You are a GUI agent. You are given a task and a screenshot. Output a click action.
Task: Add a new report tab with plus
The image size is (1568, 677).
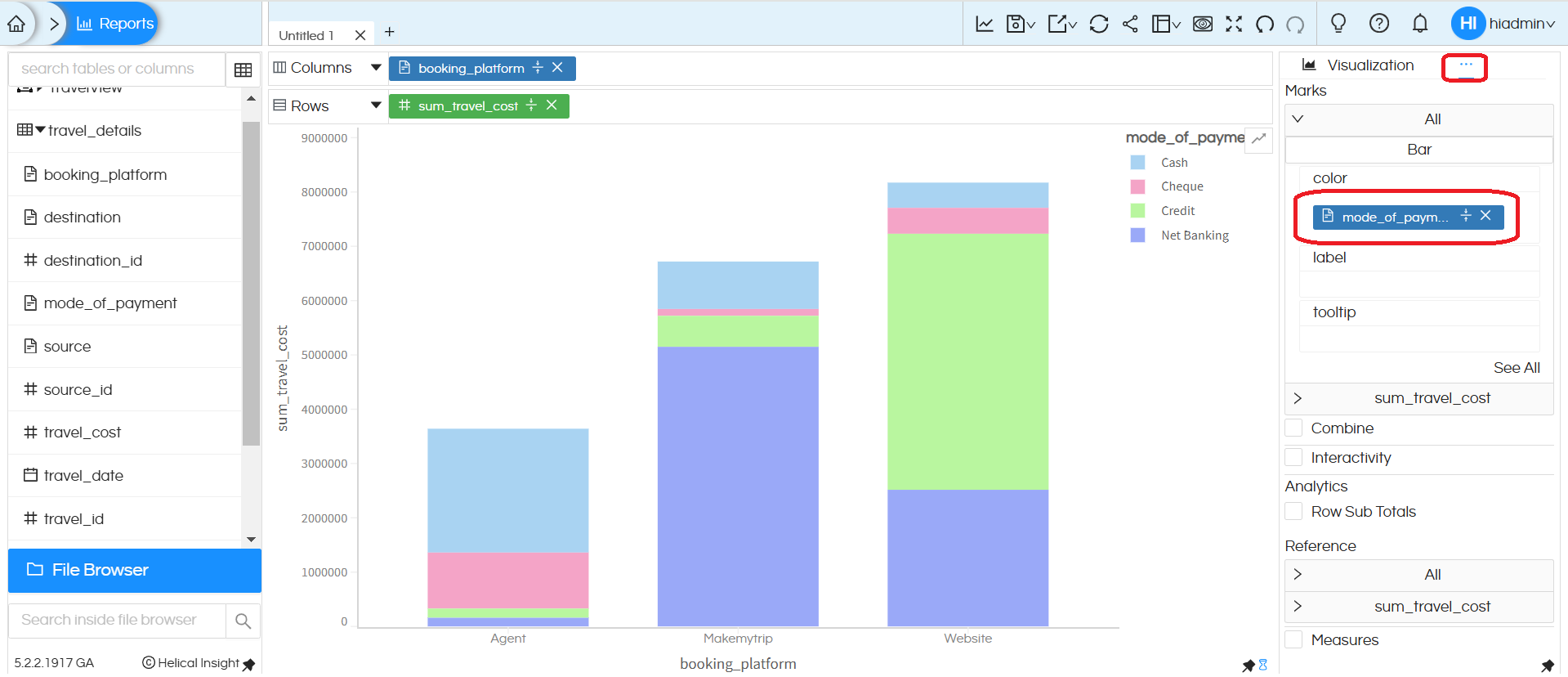pyautogui.click(x=390, y=32)
